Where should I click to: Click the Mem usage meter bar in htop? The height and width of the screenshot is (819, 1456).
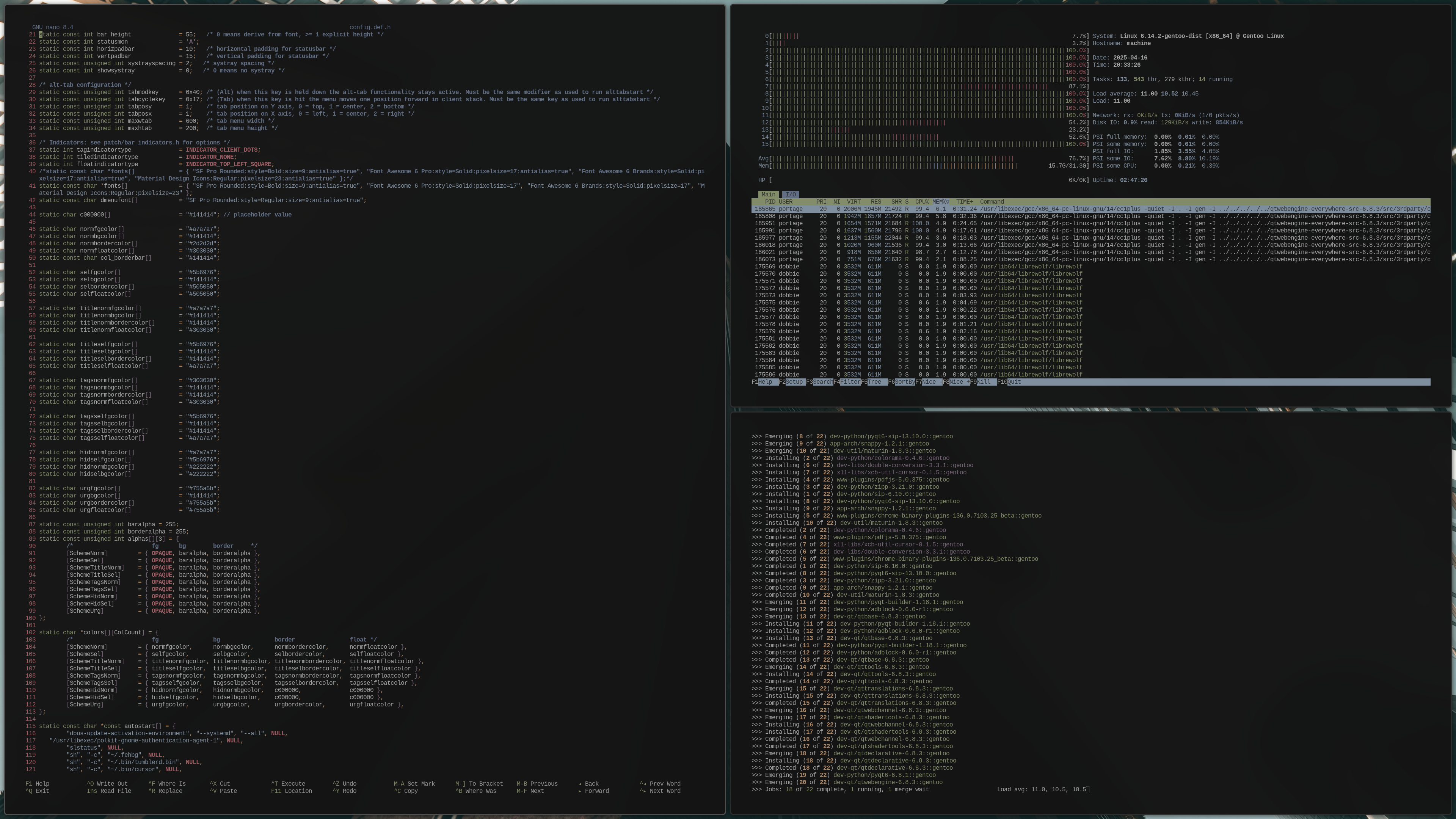tap(923, 166)
